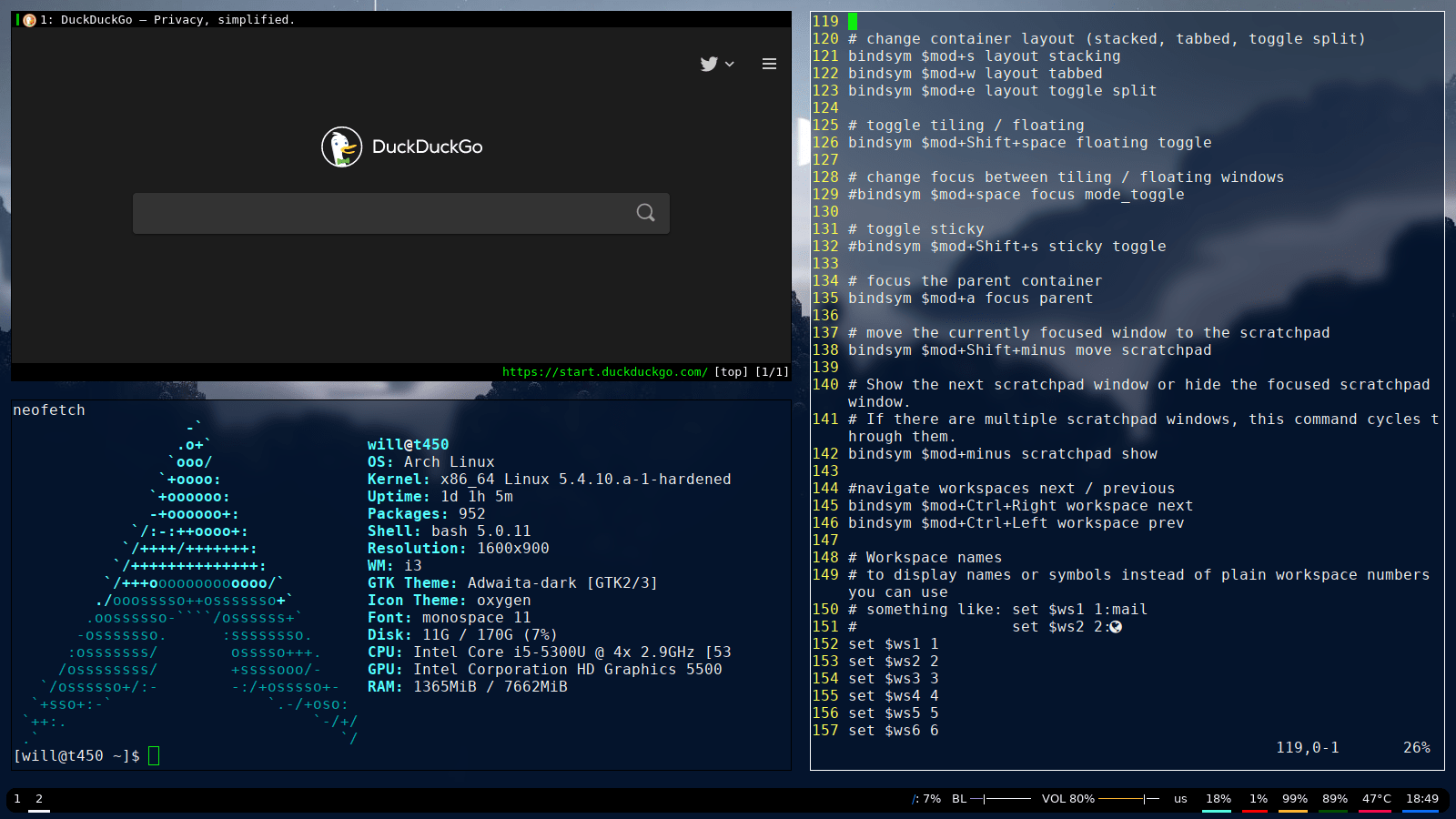
Task: Click the 18% status bar indicator
Action: pos(1218,799)
